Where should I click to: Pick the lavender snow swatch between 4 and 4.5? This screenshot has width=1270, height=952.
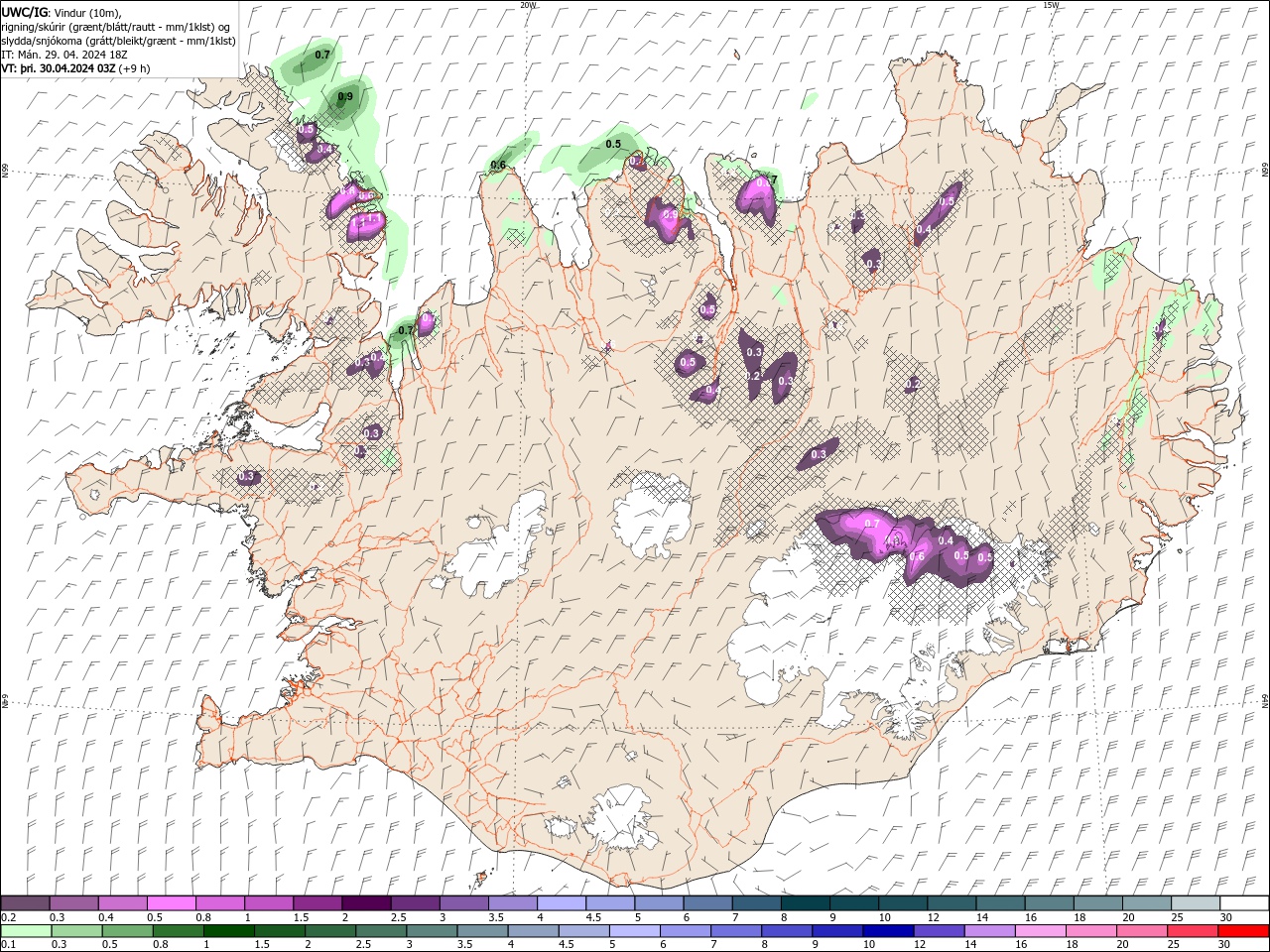click(x=561, y=903)
